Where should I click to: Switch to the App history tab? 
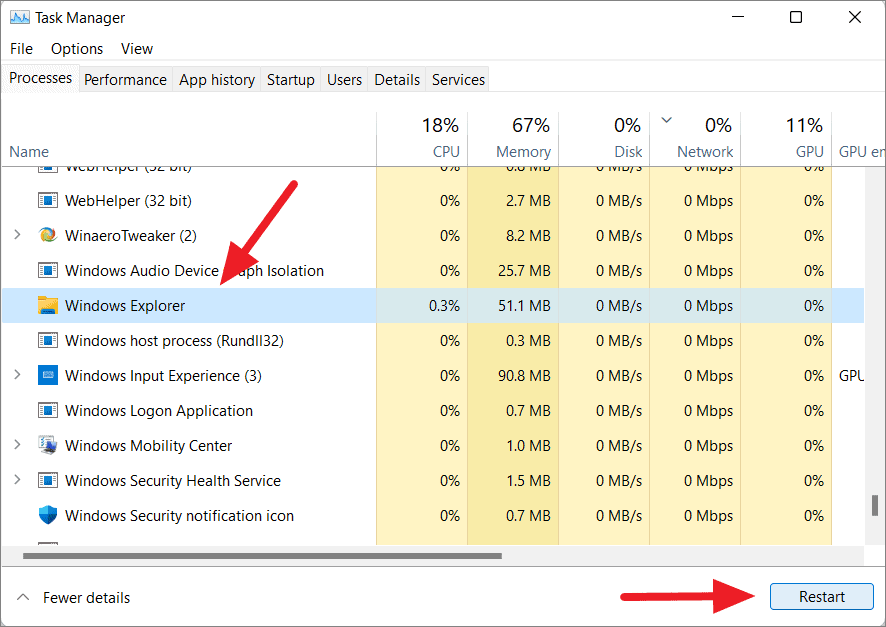point(217,80)
